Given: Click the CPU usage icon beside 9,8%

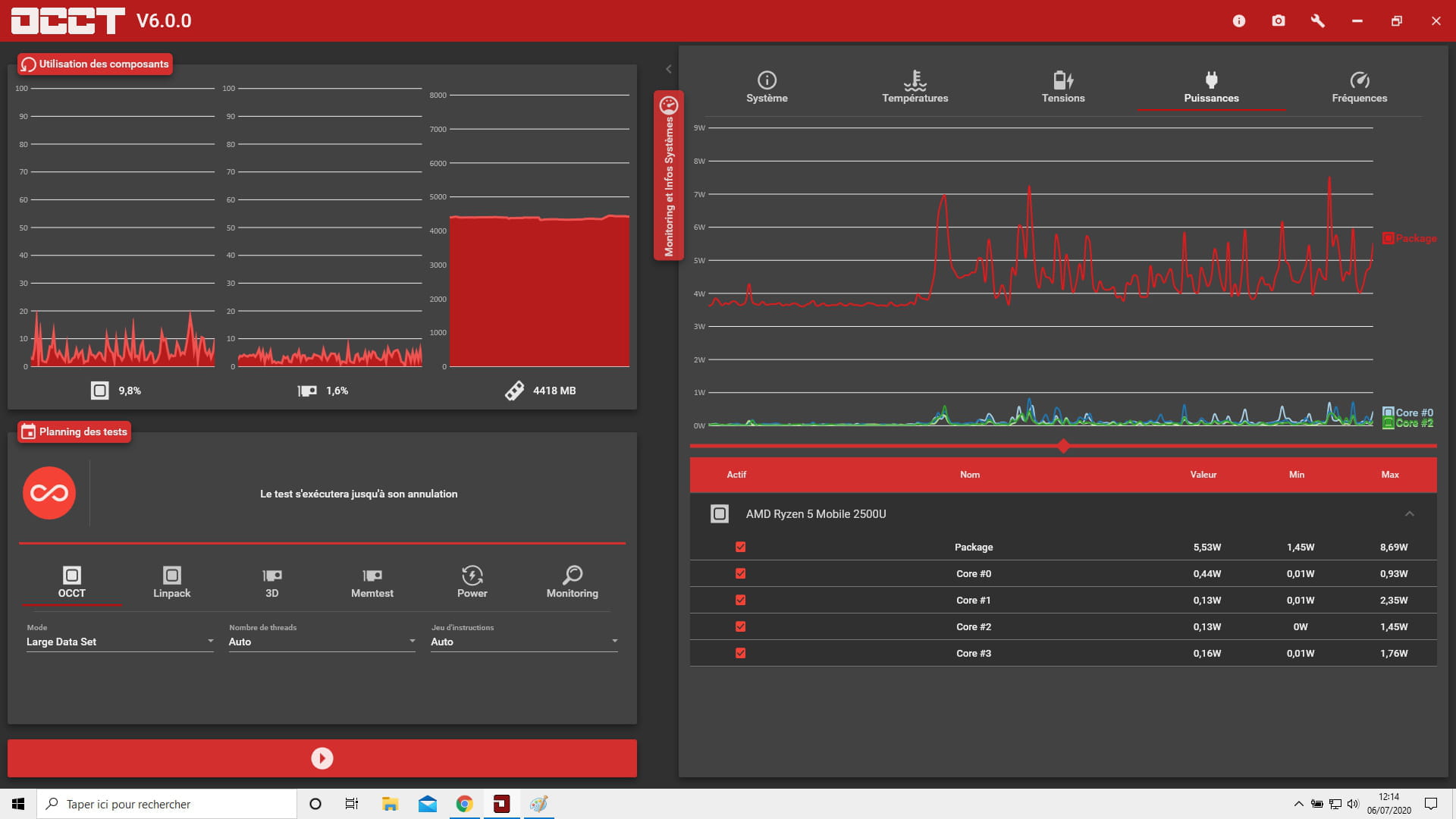Looking at the screenshot, I should 99,391.
